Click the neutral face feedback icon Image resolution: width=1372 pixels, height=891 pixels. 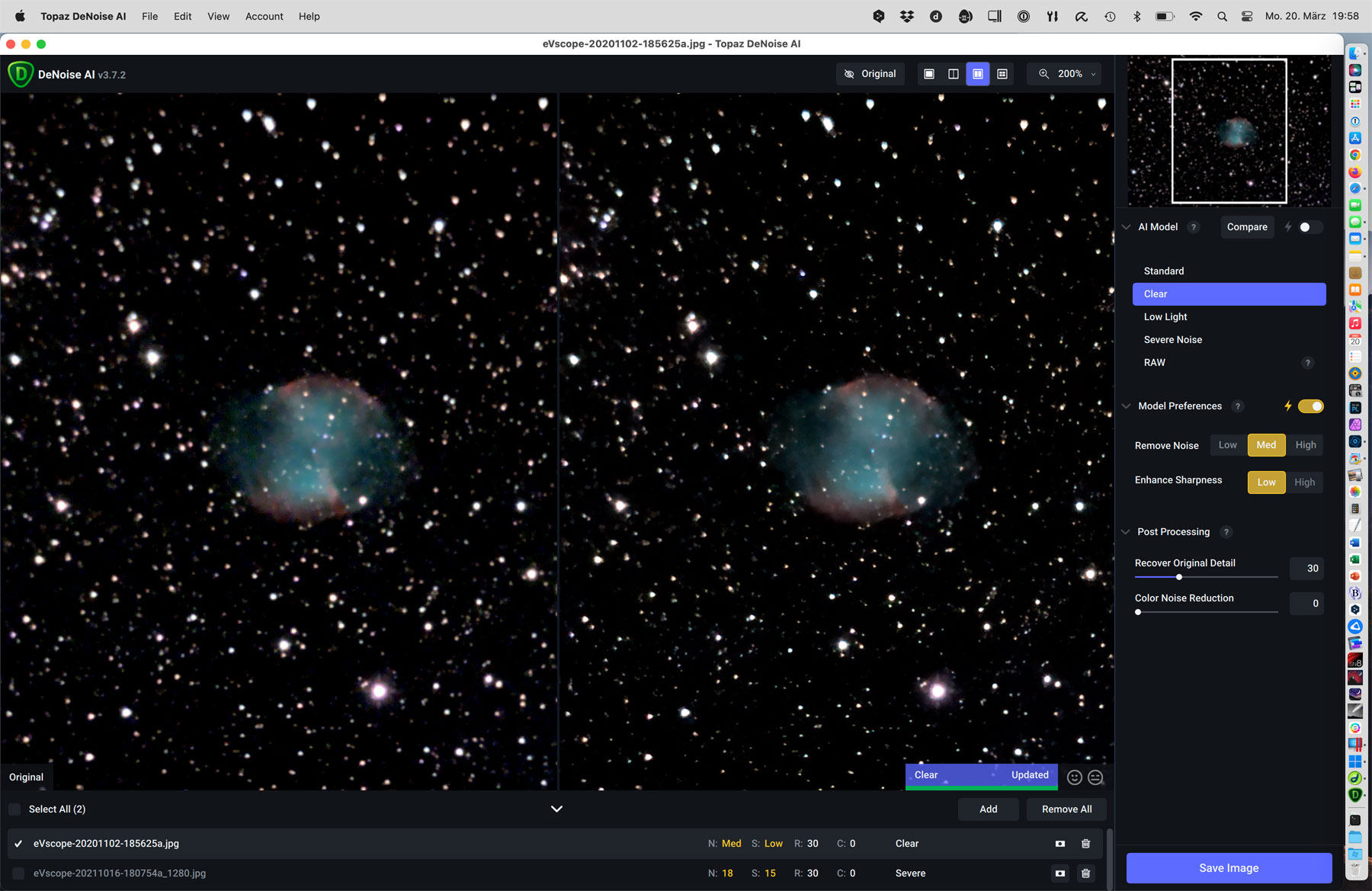point(1095,777)
